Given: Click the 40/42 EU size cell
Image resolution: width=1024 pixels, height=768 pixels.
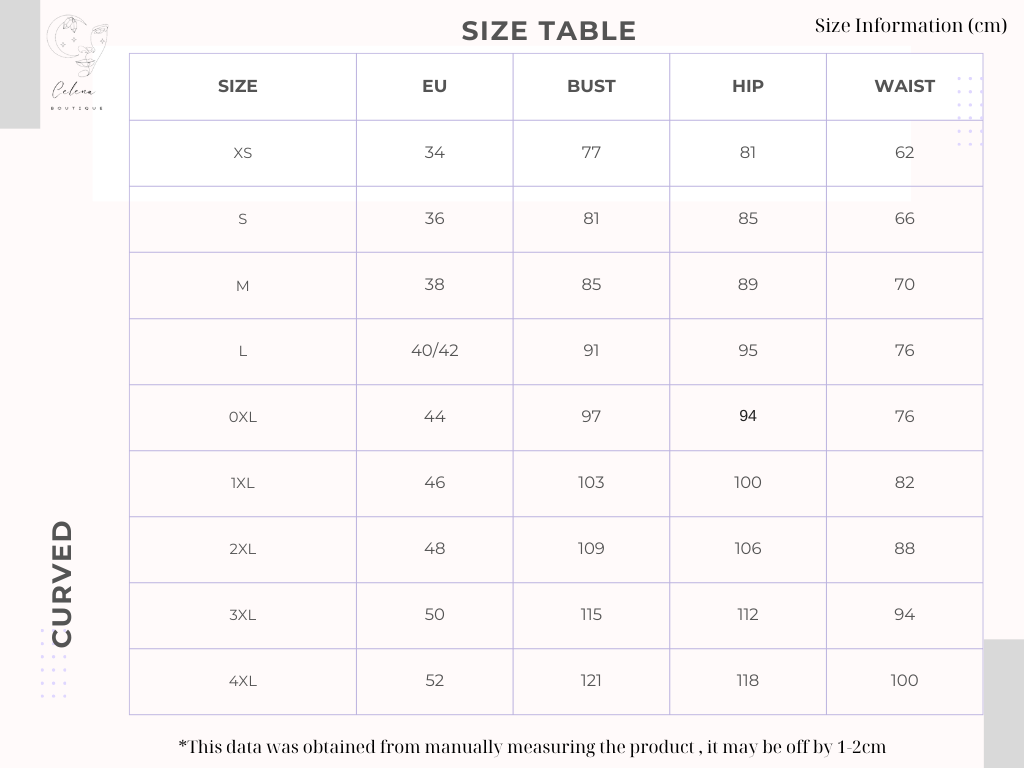Looking at the screenshot, I should pos(434,351).
